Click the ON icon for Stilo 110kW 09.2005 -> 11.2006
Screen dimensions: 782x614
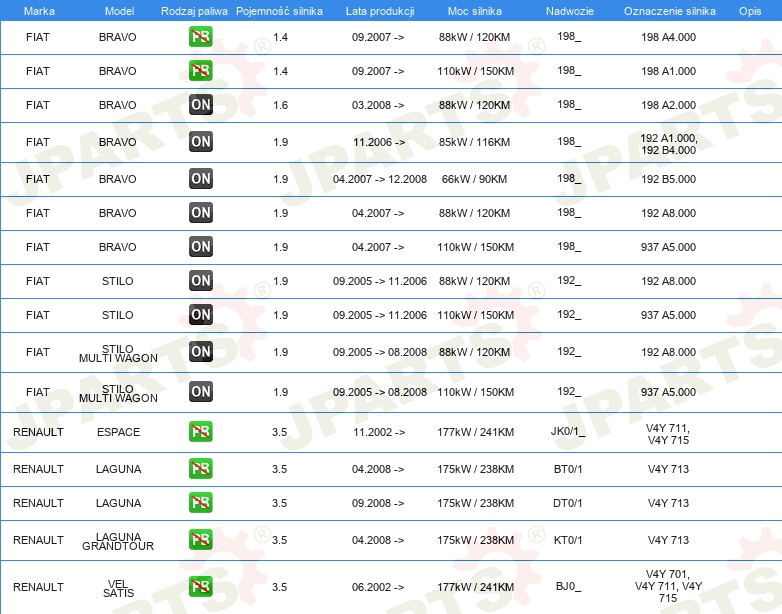(x=200, y=314)
